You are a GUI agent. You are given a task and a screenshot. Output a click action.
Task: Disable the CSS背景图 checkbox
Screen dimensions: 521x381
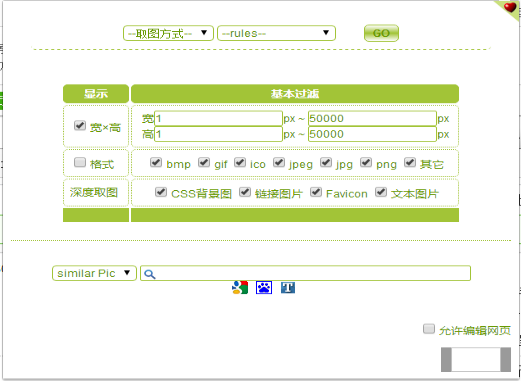(x=161, y=192)
